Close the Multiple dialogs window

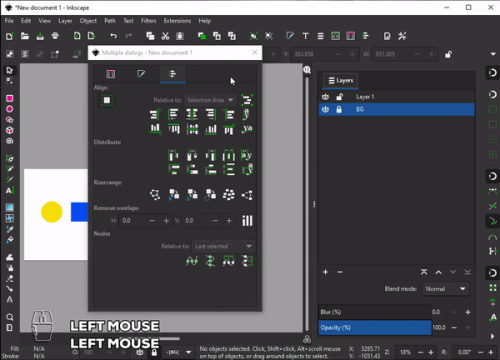(255, 52)
